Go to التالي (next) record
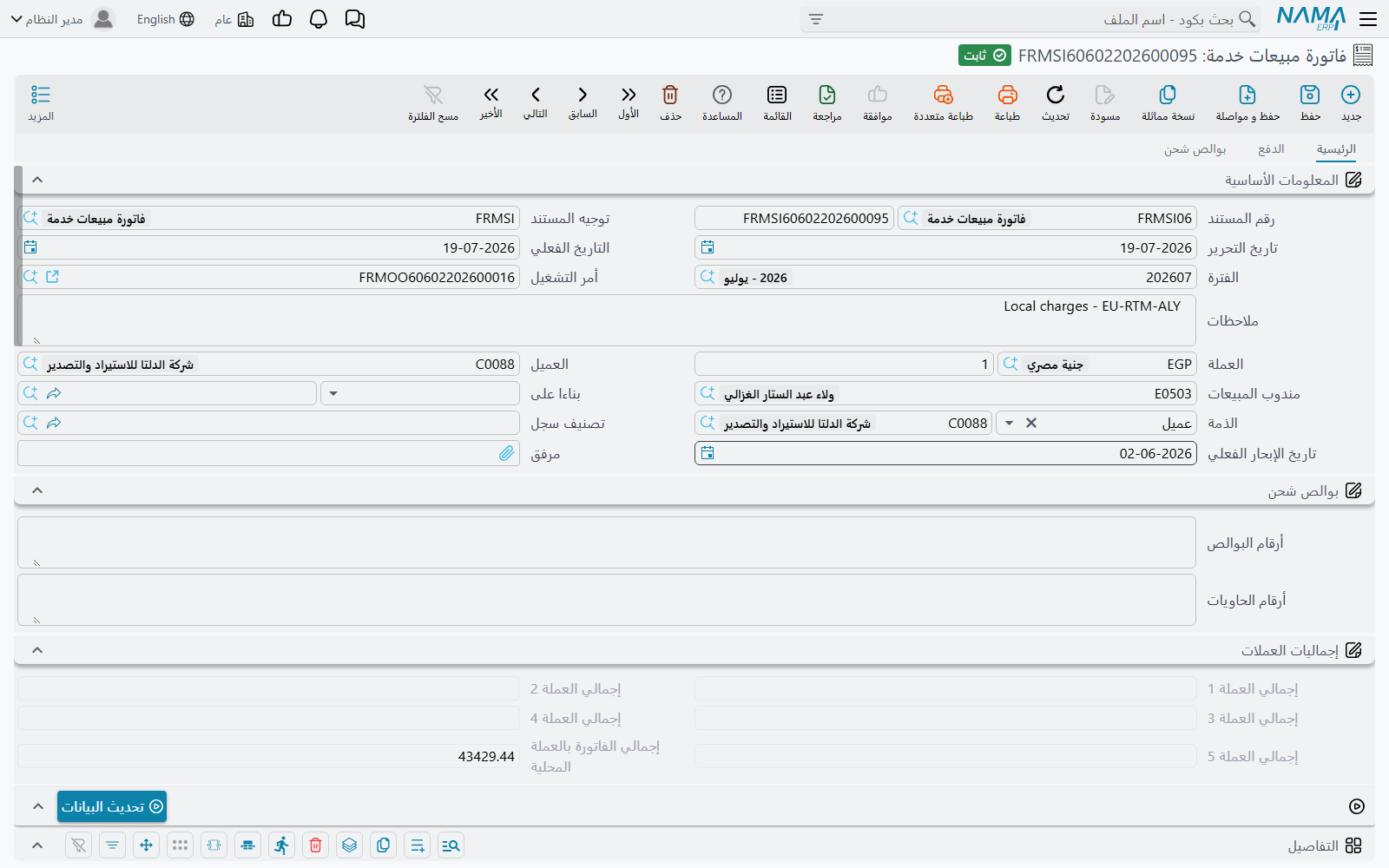1389x868 pixels. point(536,95)
